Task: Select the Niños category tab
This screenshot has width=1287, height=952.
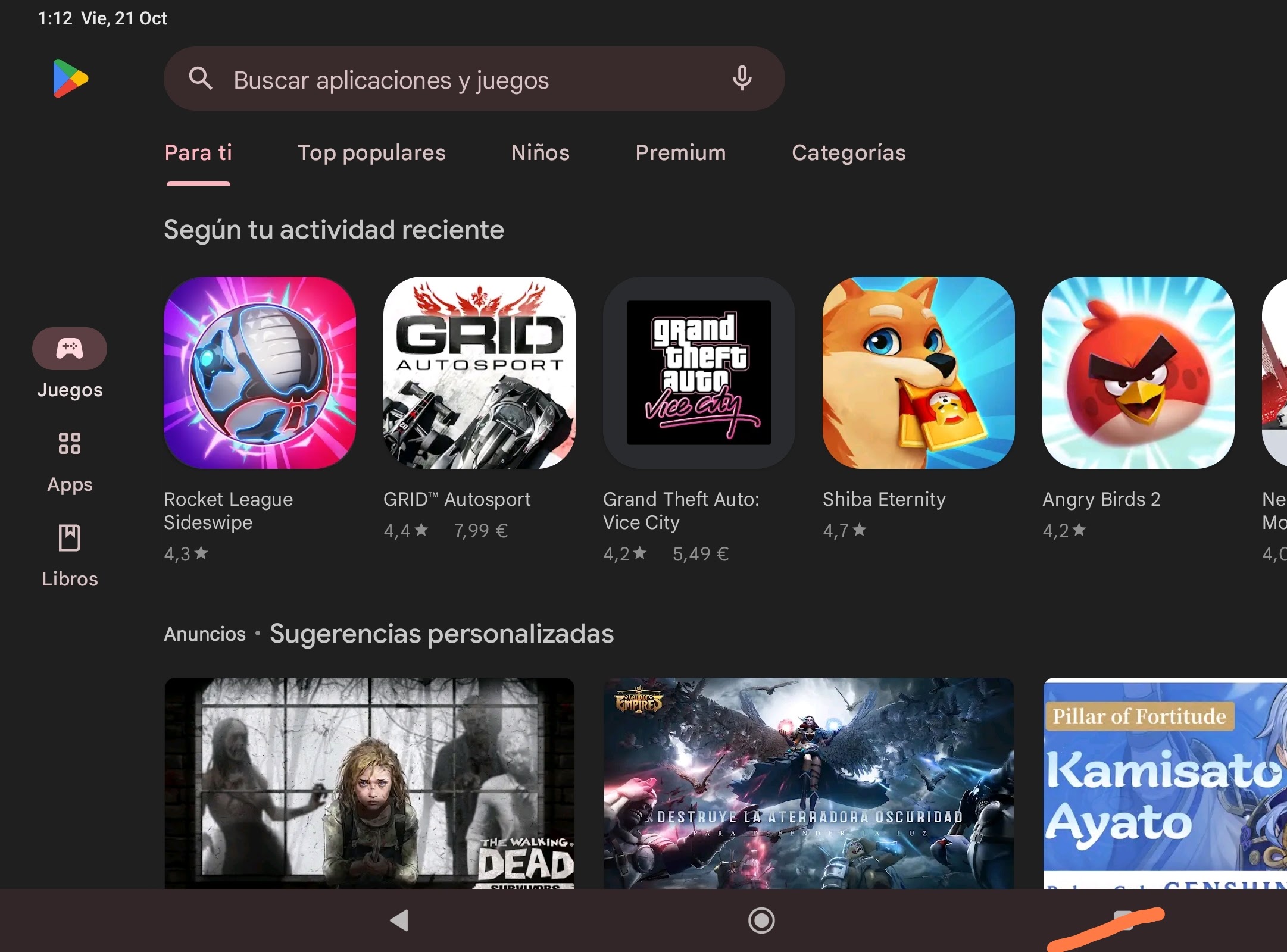Action: pyautogui.click(x=541, y=152)
